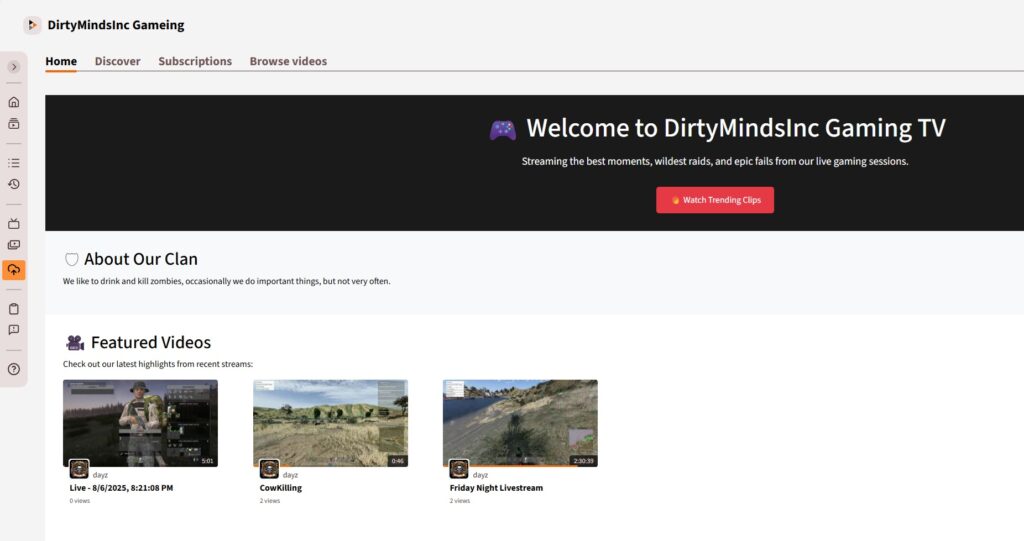Open the Browse videos tab
The height and width of the screenshot is (541, 1024).
pos(288,61)
